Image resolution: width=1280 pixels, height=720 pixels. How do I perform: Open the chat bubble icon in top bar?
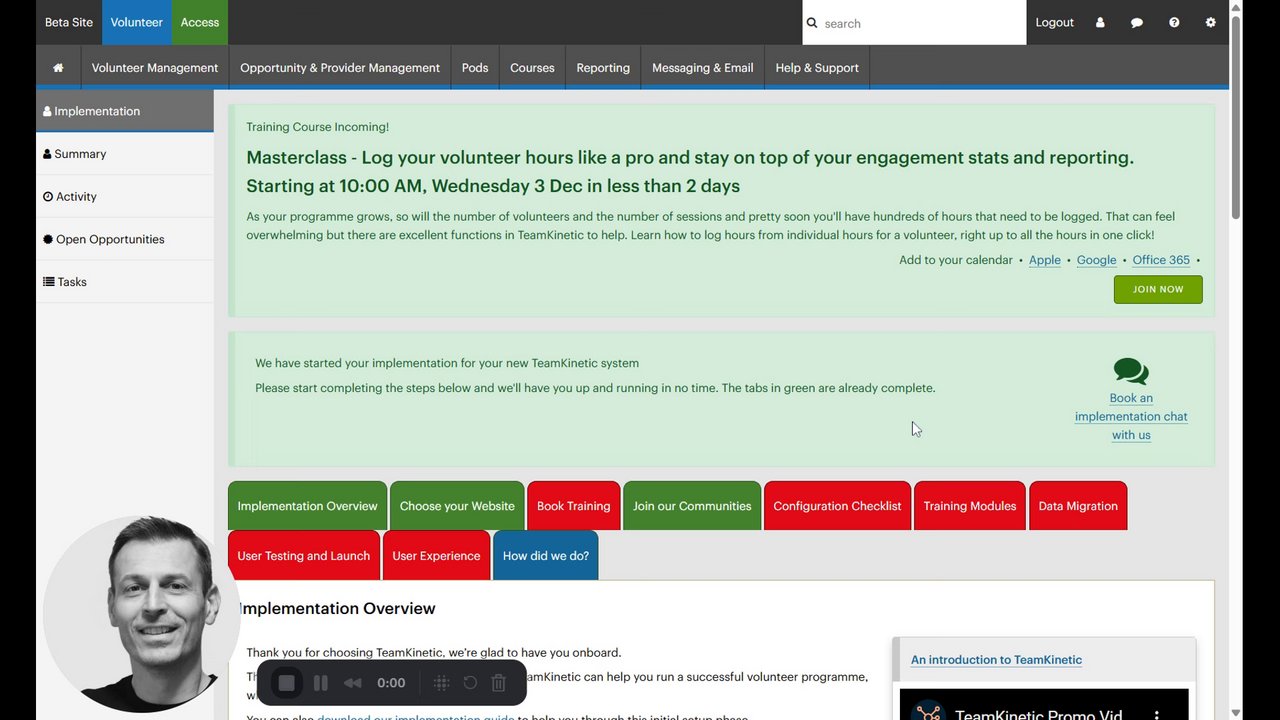coord(1137,22)
